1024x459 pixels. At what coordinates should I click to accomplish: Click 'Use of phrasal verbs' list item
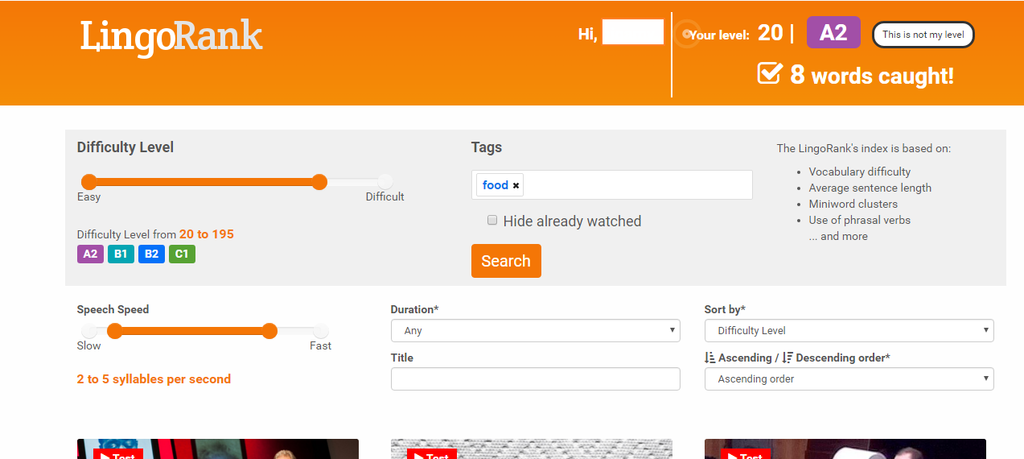pos(859,220)
